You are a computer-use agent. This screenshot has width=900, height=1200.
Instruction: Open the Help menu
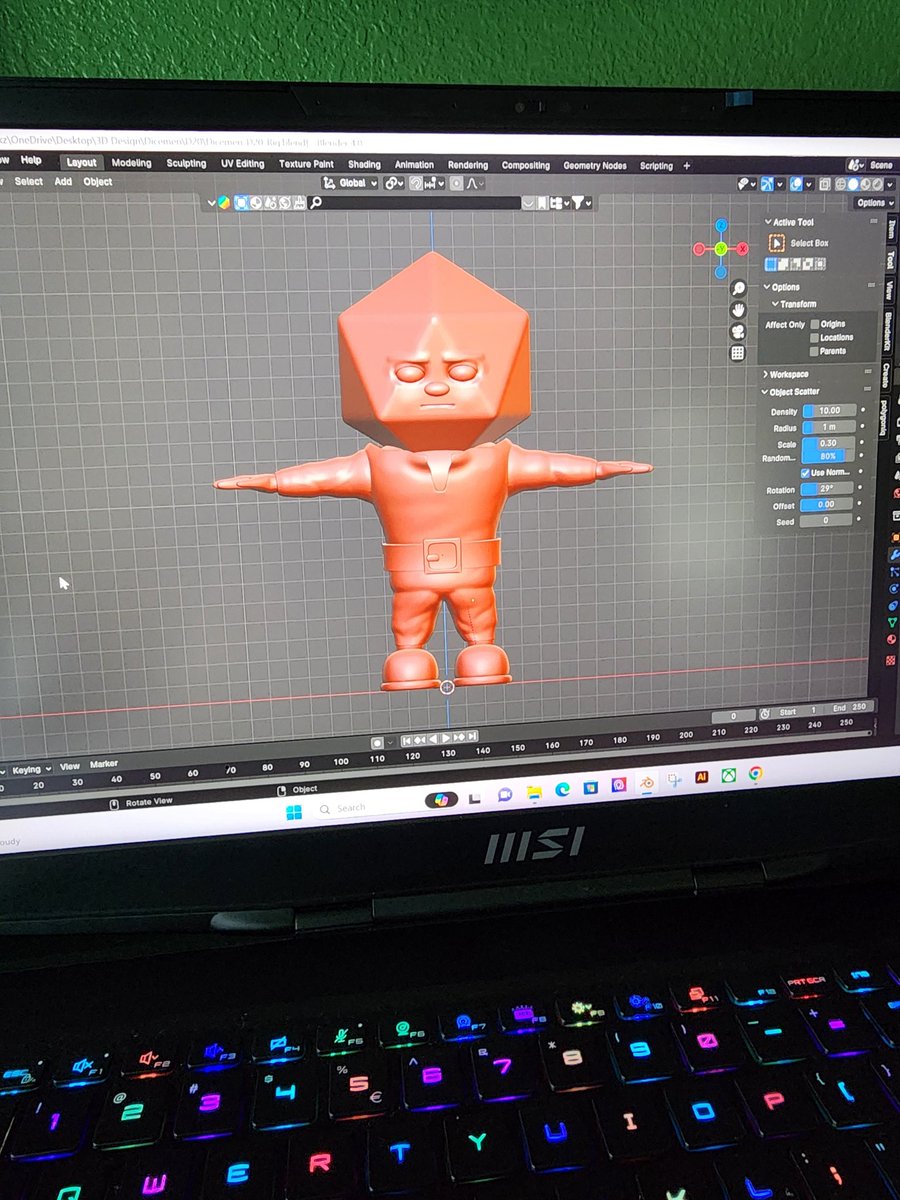coord(31,160)
